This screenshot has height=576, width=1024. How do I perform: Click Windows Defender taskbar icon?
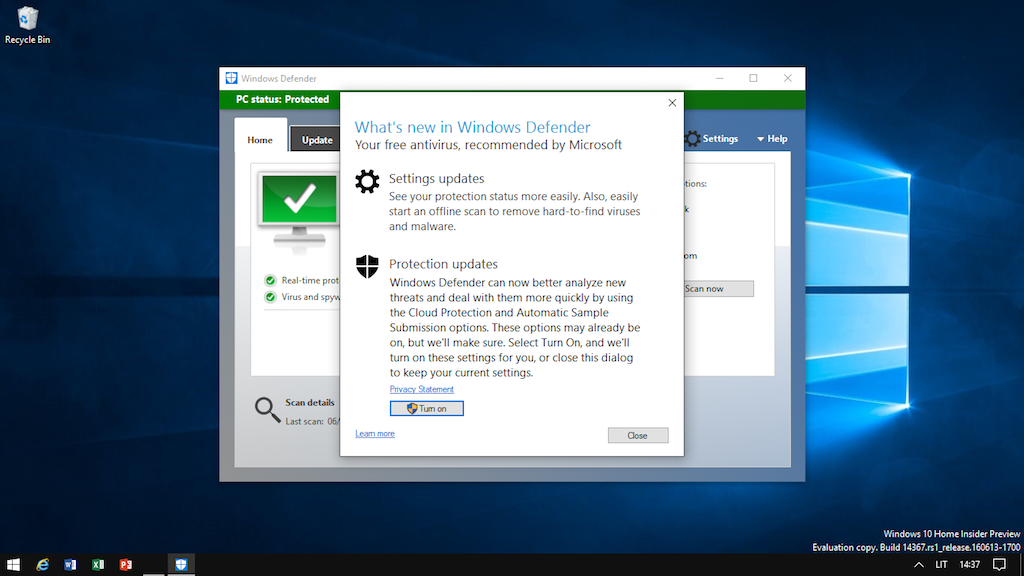click(181, 565)
